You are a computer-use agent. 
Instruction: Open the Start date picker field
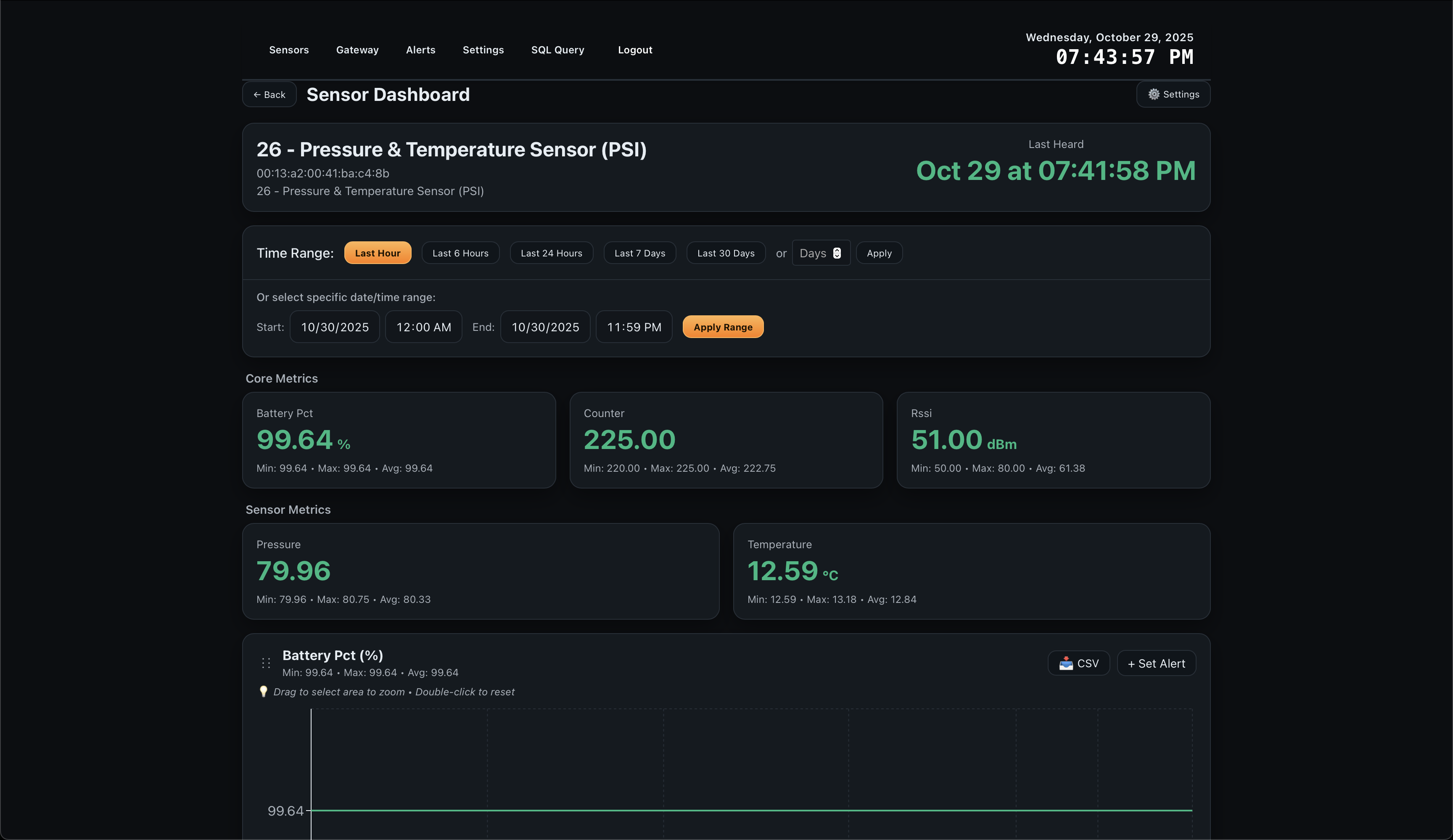pyautogui.click(x=334, y=327)
